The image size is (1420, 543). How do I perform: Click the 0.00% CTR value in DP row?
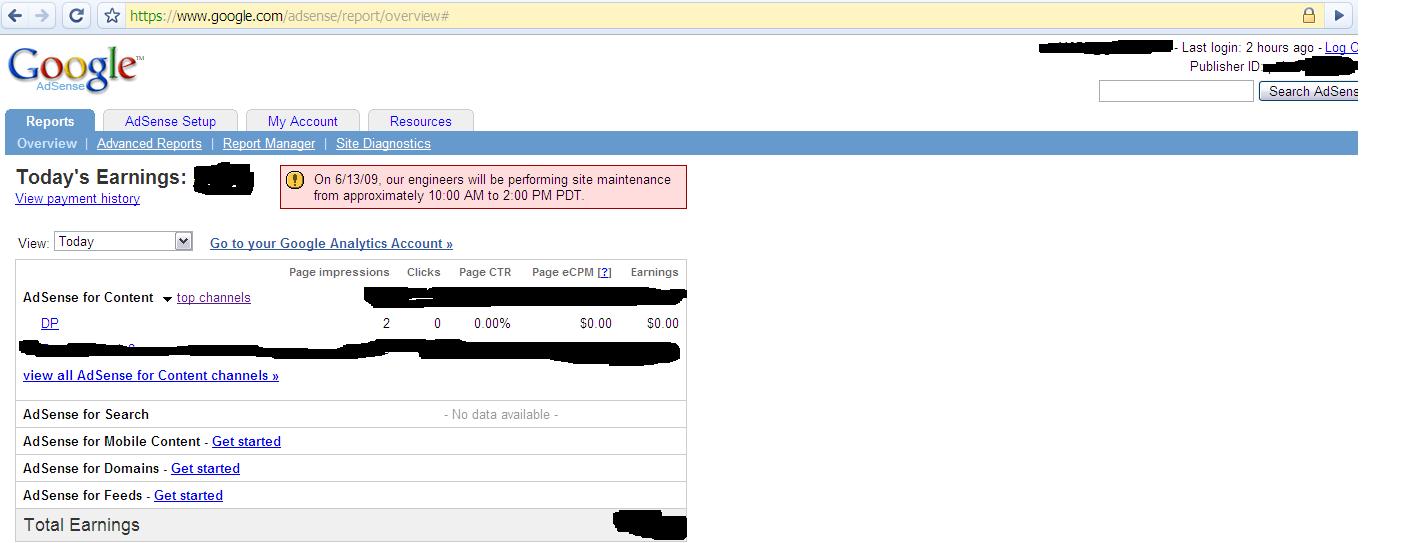pyautogui.click(x=492, y=323)
